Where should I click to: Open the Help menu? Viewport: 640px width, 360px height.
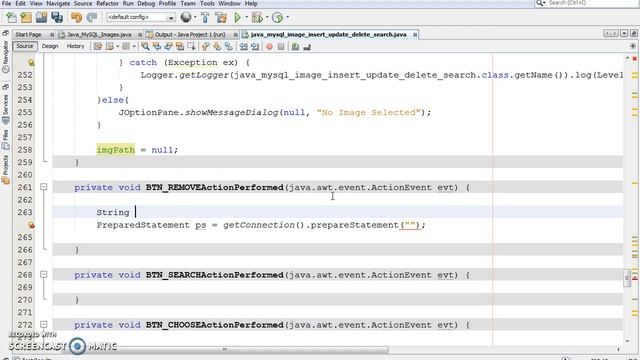coord(251,3)
